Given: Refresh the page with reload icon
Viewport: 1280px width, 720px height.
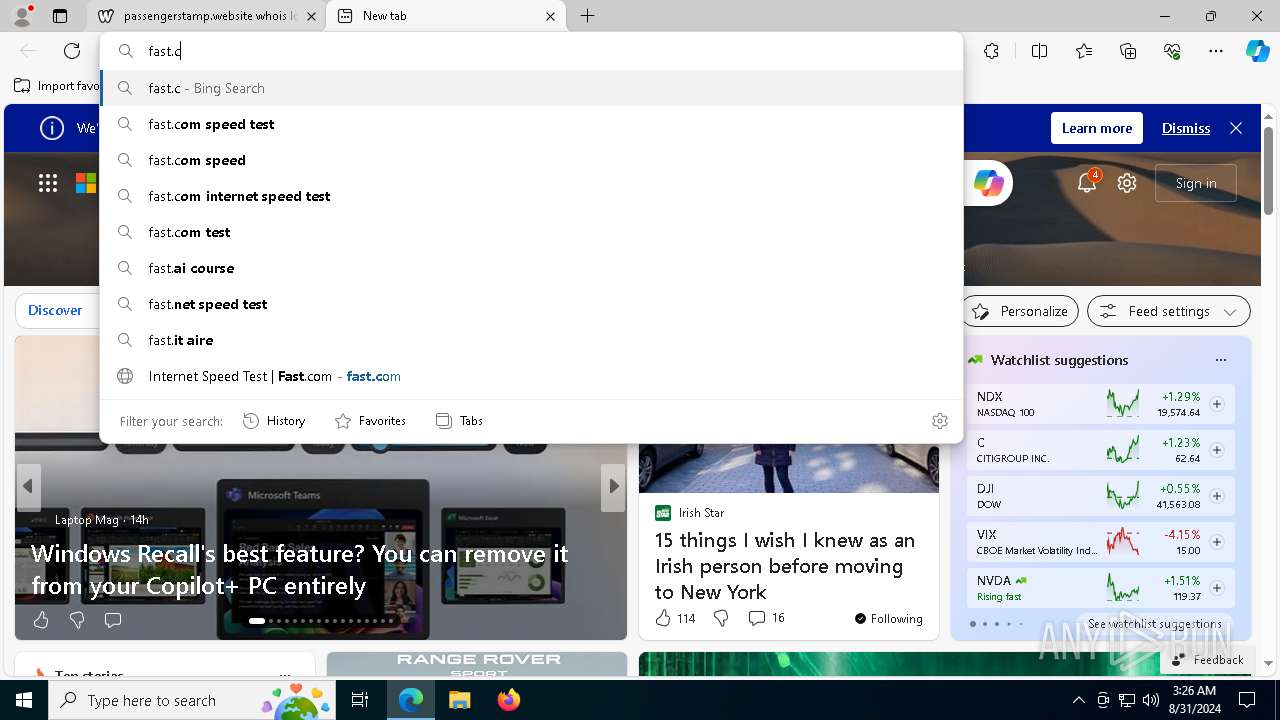Looking at the screenshot, I should coord(72,51).
